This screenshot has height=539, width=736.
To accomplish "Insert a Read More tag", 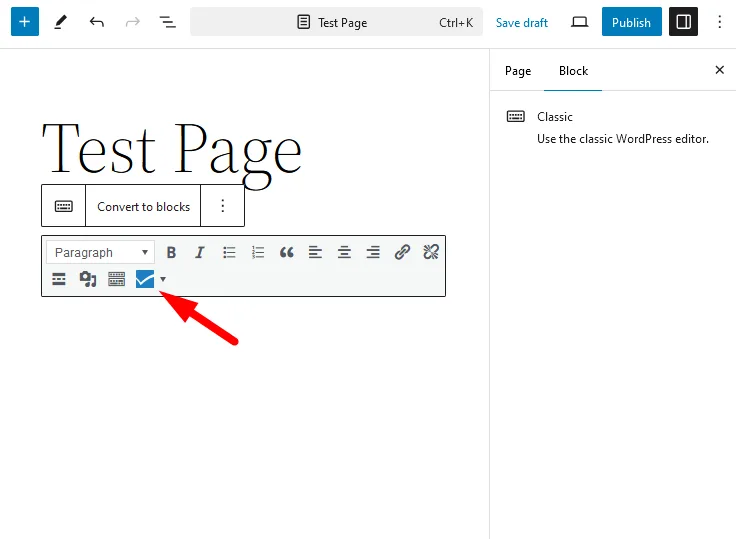I will point(59,279).
